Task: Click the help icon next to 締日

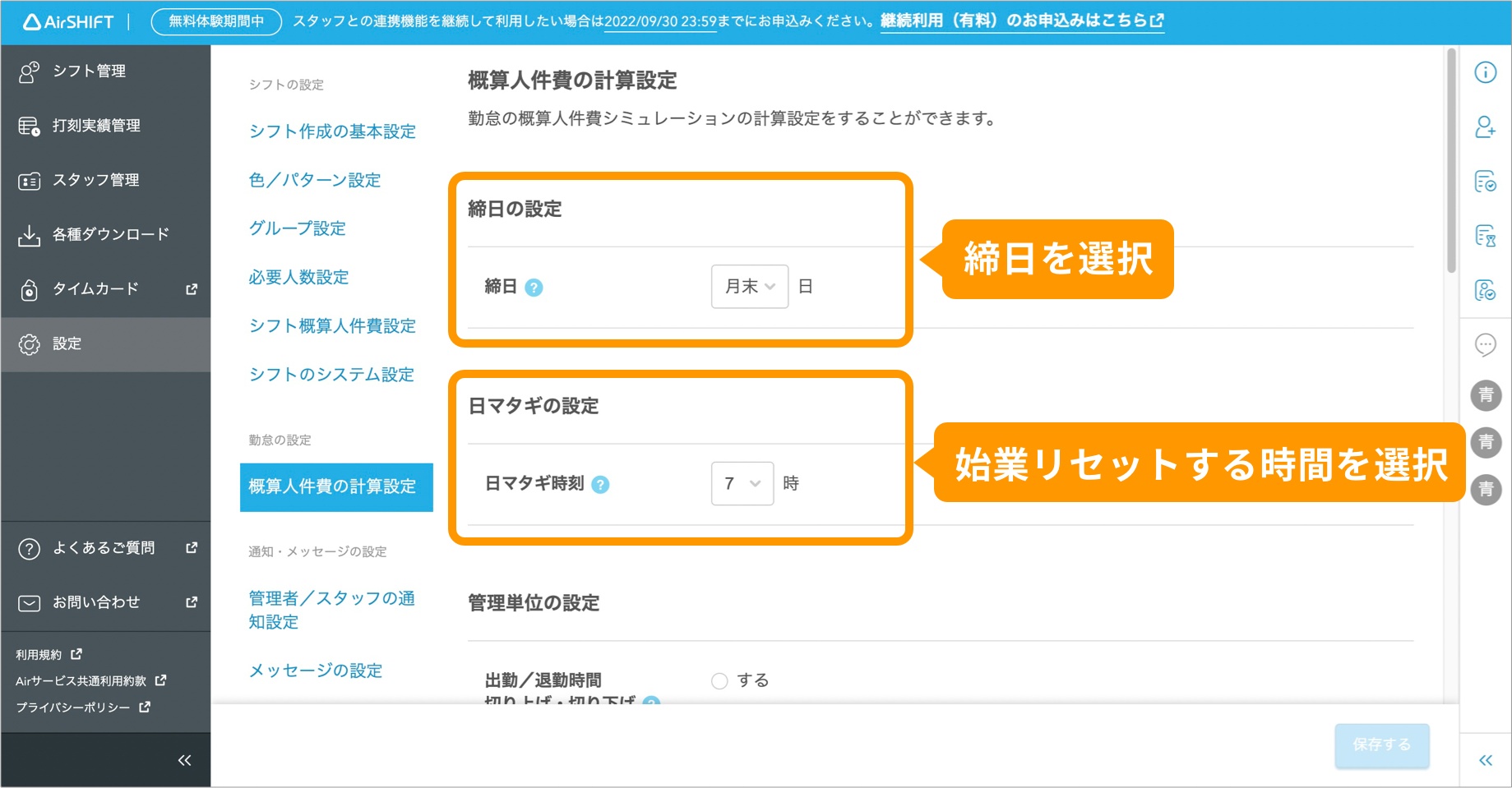Action: tap(534, 288)
